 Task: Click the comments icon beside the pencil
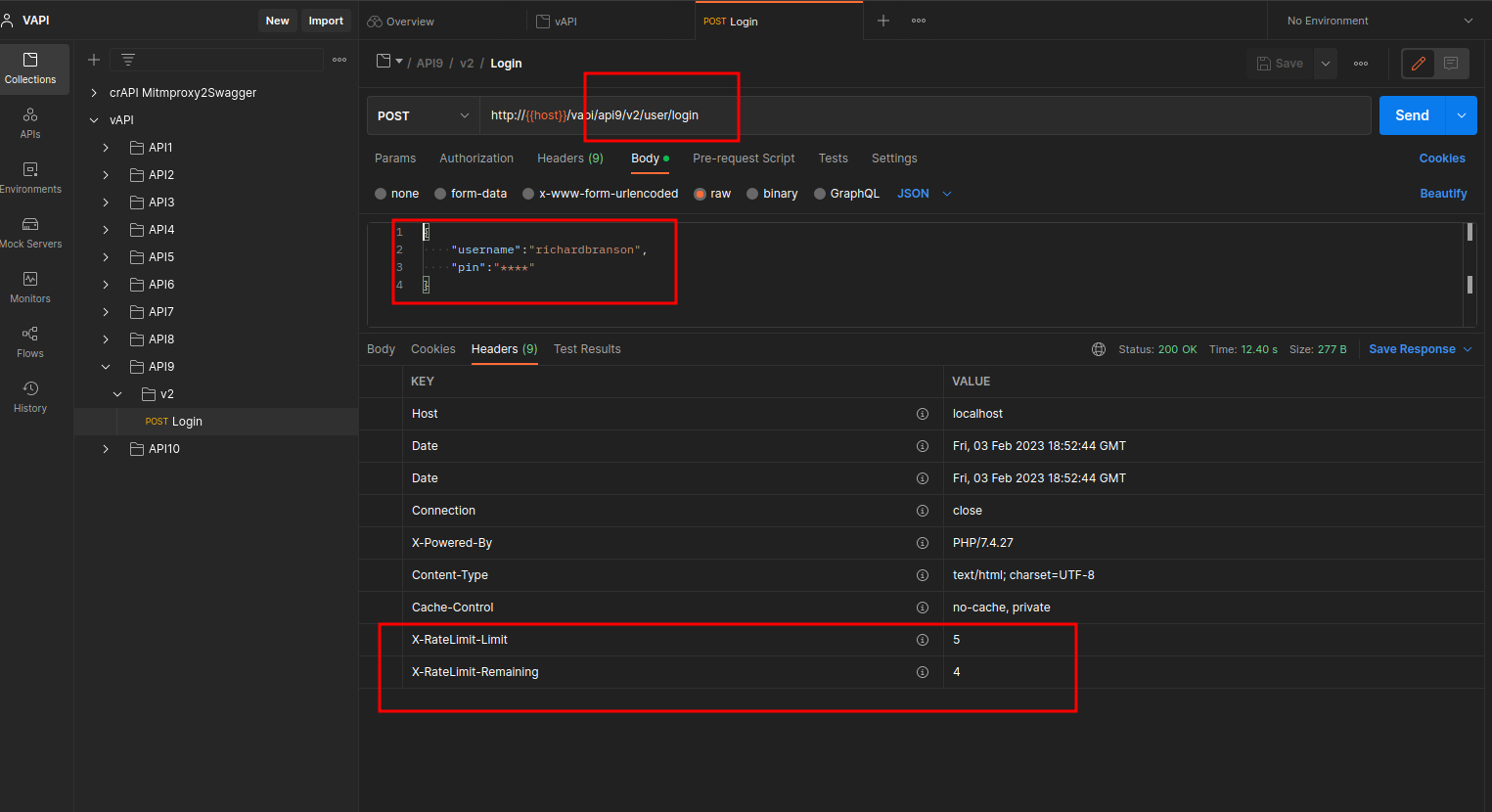[x=1451, y=64]
